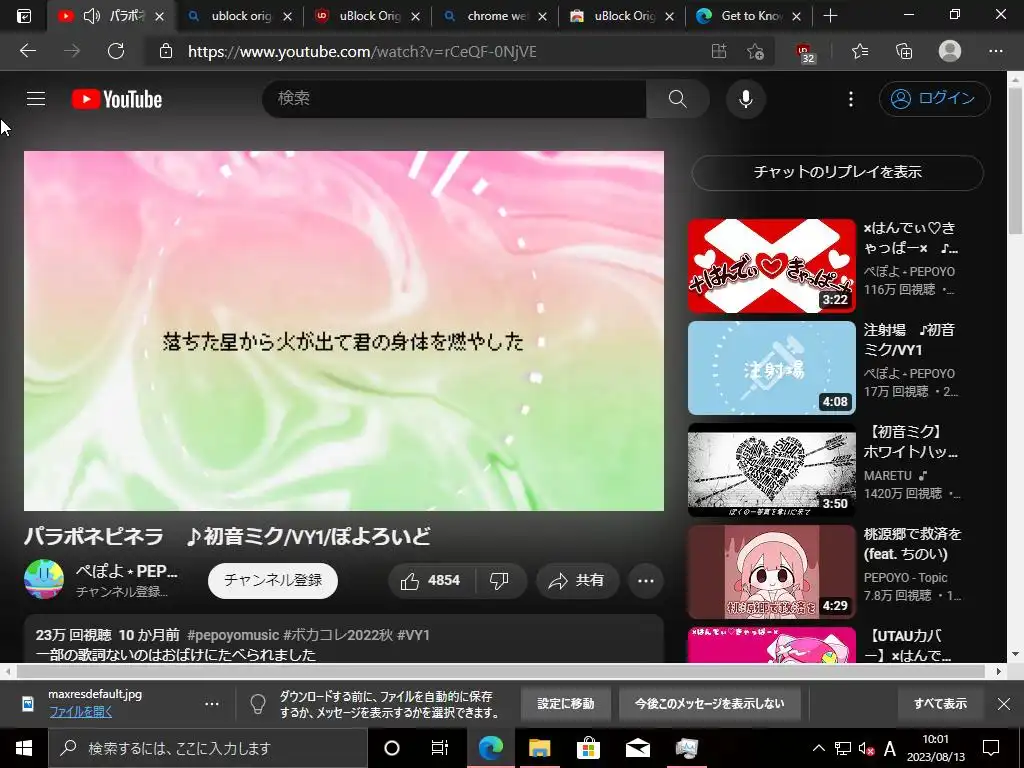The width and height of the screenshot is (1024, 768).
Task: Open the ×はんでぃ♡きゃっぱー× video thumbnail
Action: tap(771, 266)
